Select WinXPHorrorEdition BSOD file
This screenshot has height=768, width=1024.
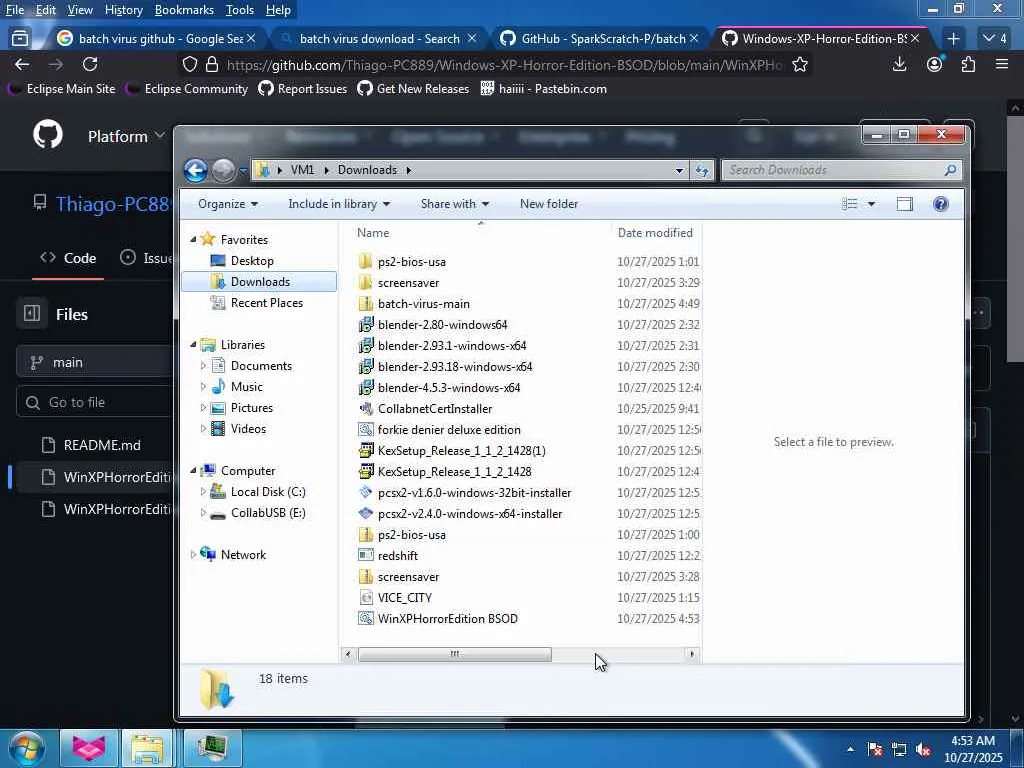pyautogui.click(x=447, y=618)
